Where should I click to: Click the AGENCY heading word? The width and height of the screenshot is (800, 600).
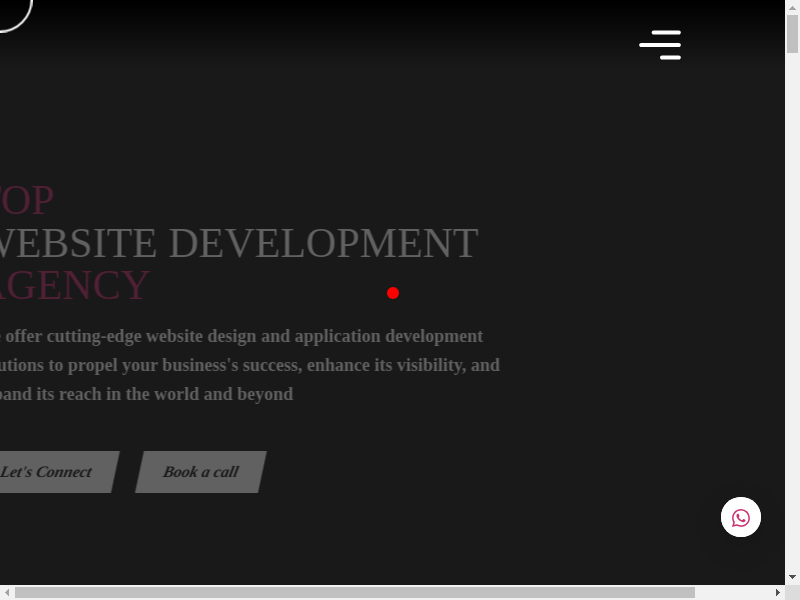point(75,285)
